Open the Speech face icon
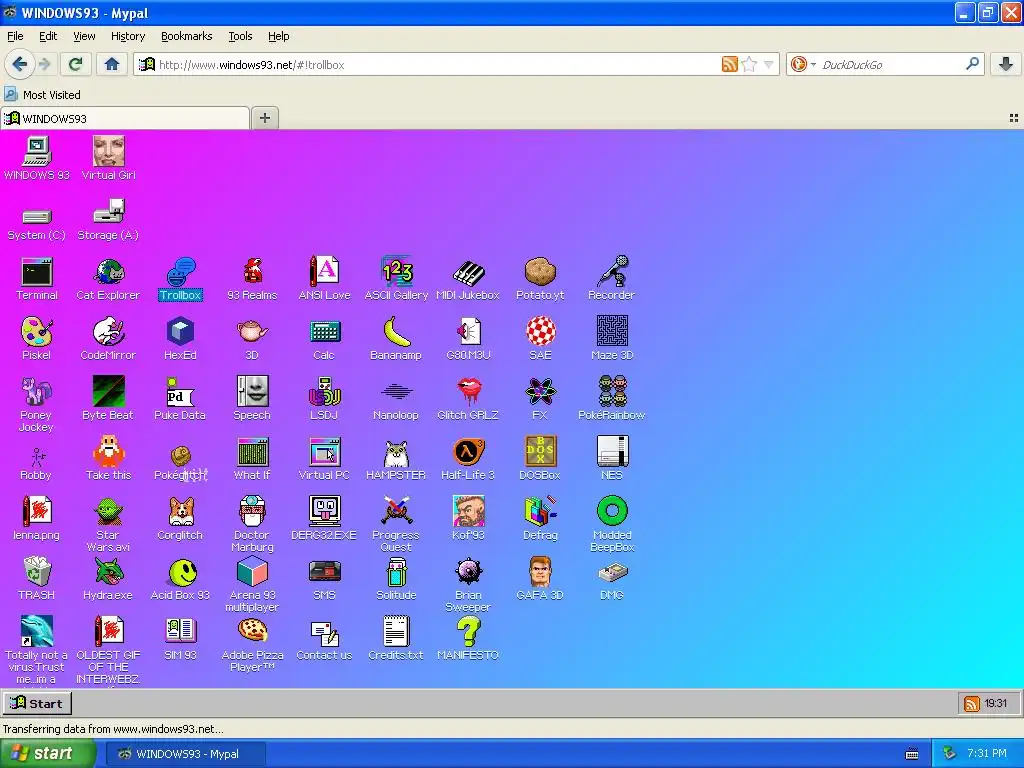This screenshot has height=768, width=1024. coord(252,398)
